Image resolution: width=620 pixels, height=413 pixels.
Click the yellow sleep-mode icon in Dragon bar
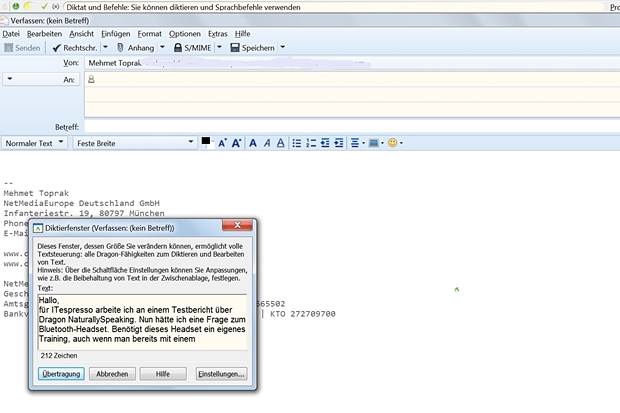tap(28, 6)
